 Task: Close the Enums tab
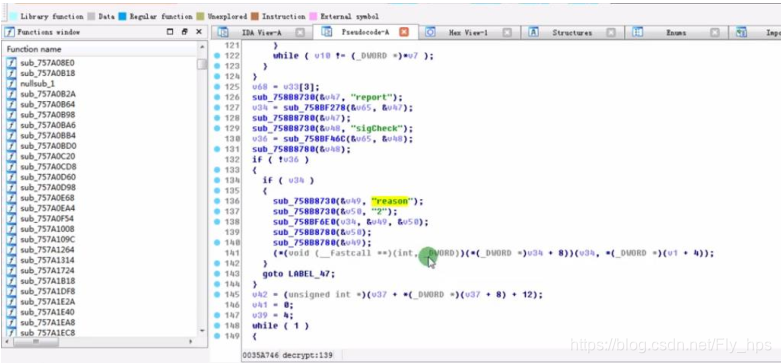(715, 32)
